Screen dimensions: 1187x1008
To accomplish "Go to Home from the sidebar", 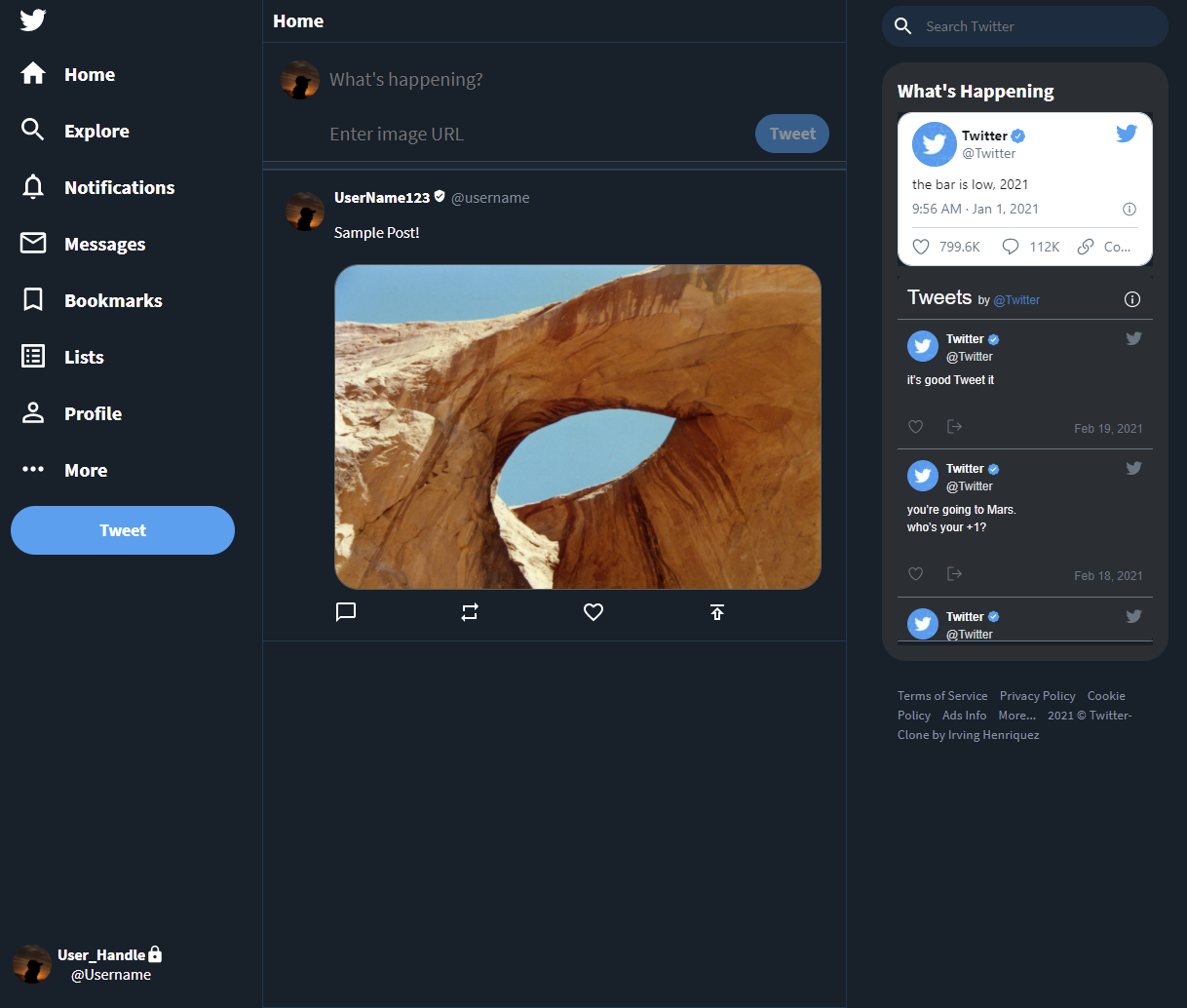I will point(90,74).
